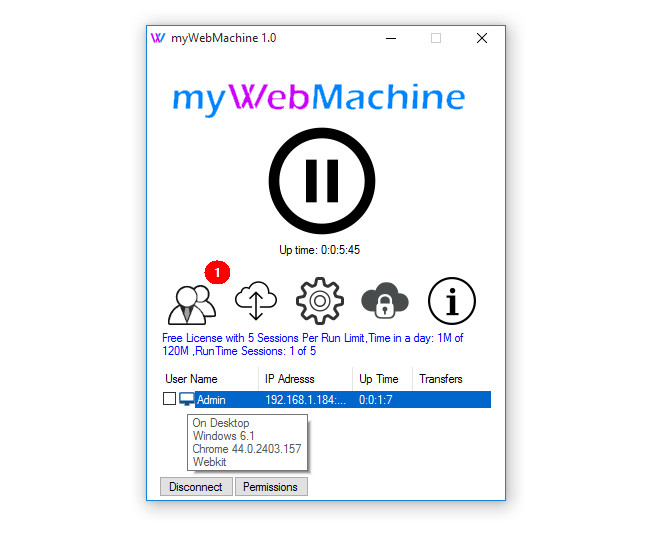Open the cloud lock security icon
The image size is (650, 550).
pos(385,300)
